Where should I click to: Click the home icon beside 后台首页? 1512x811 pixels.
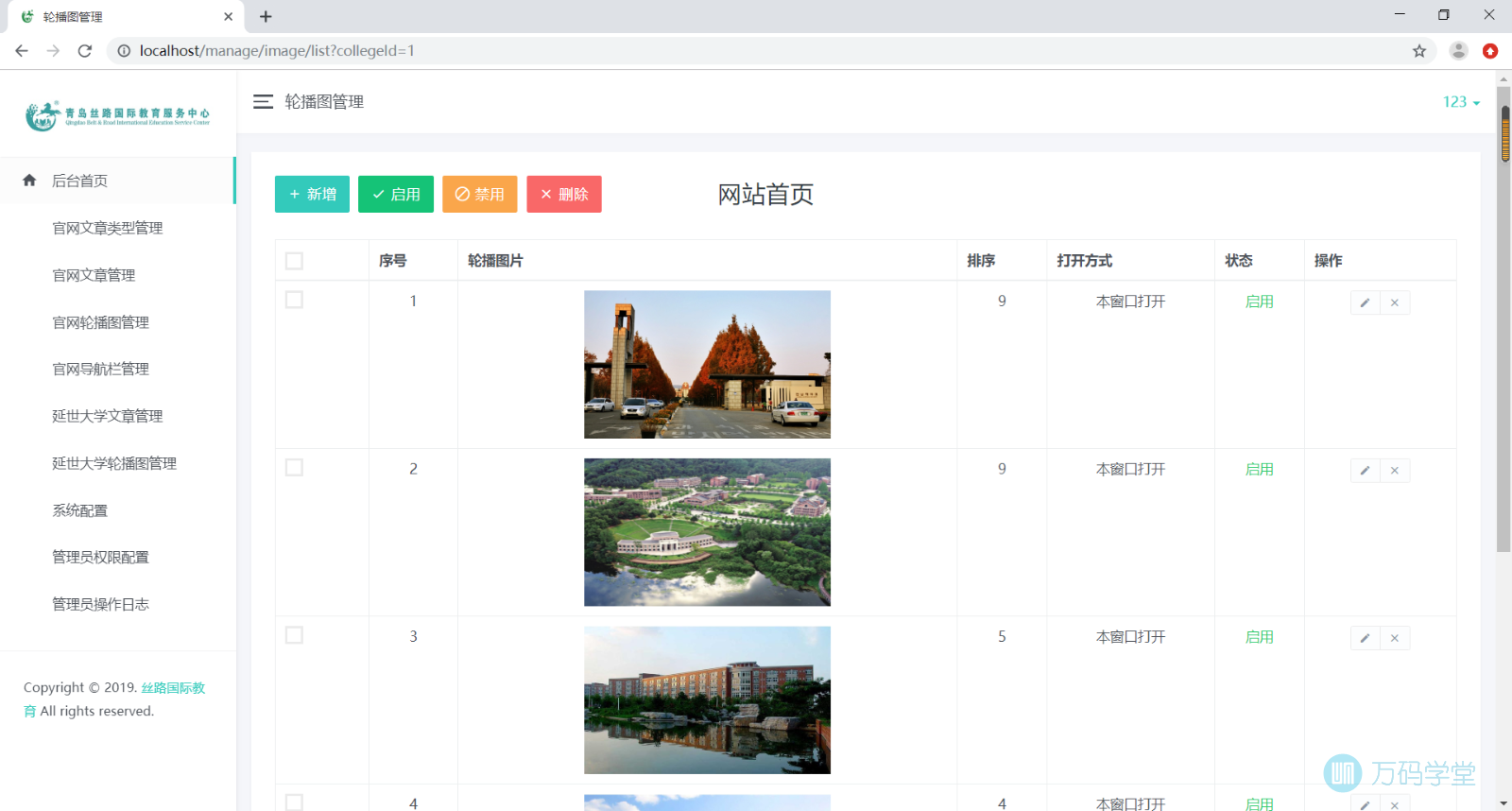tap(29, 180)
